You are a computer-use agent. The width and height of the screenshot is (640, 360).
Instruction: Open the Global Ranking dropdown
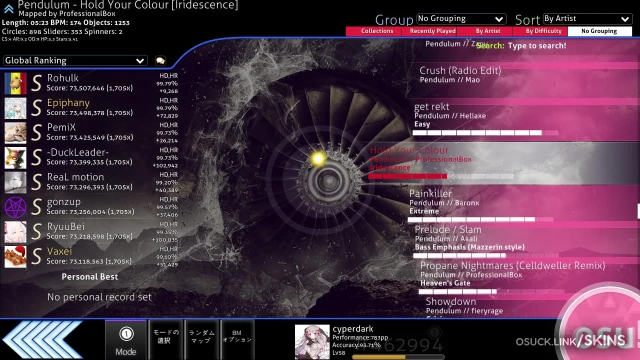[x=75, y=61]
